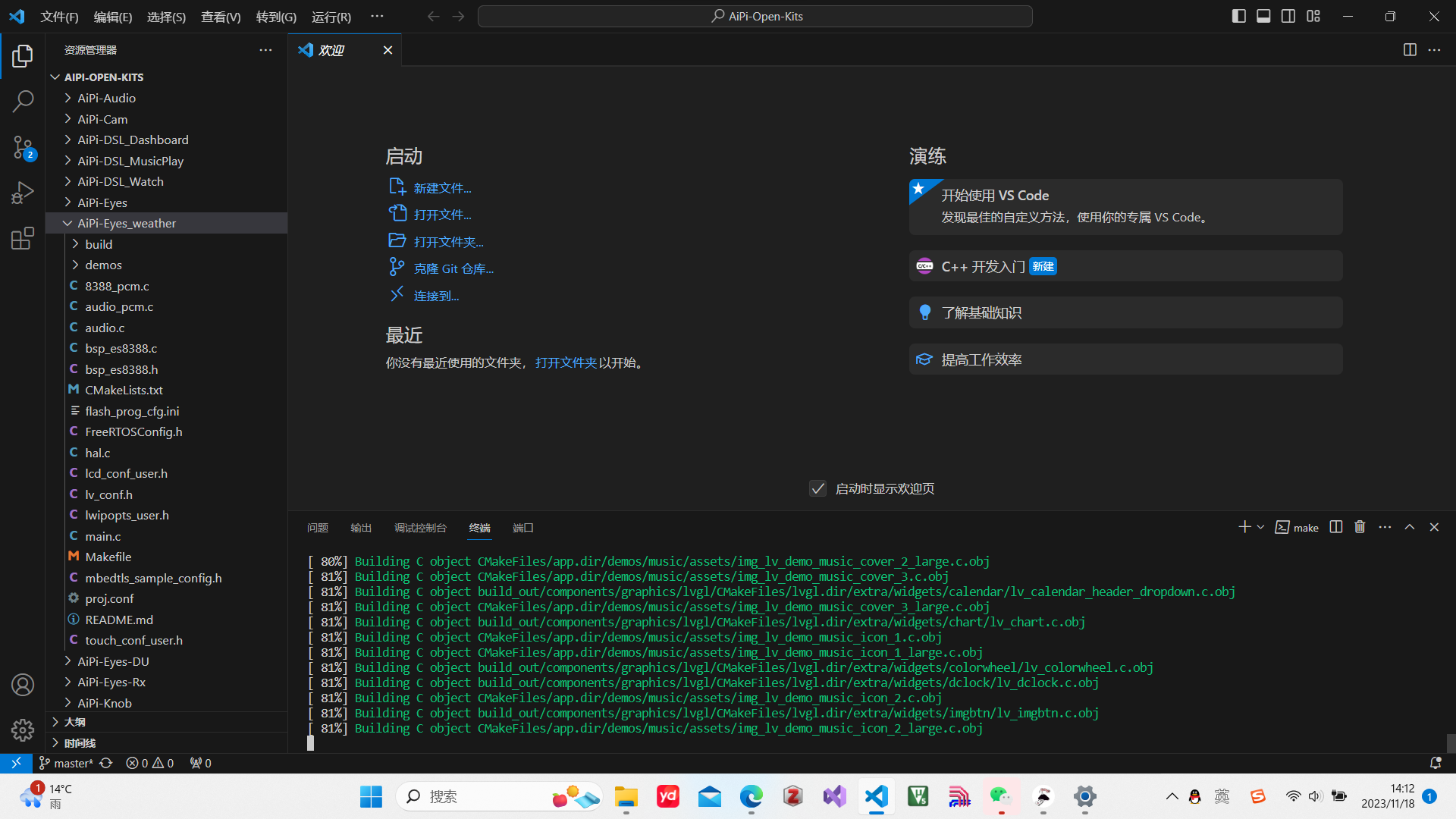Open the Manage gear in activity bar
Image resolution: width=1456 pixels, height=819 pixels.
pyautogui.click(x=23, y=730)
